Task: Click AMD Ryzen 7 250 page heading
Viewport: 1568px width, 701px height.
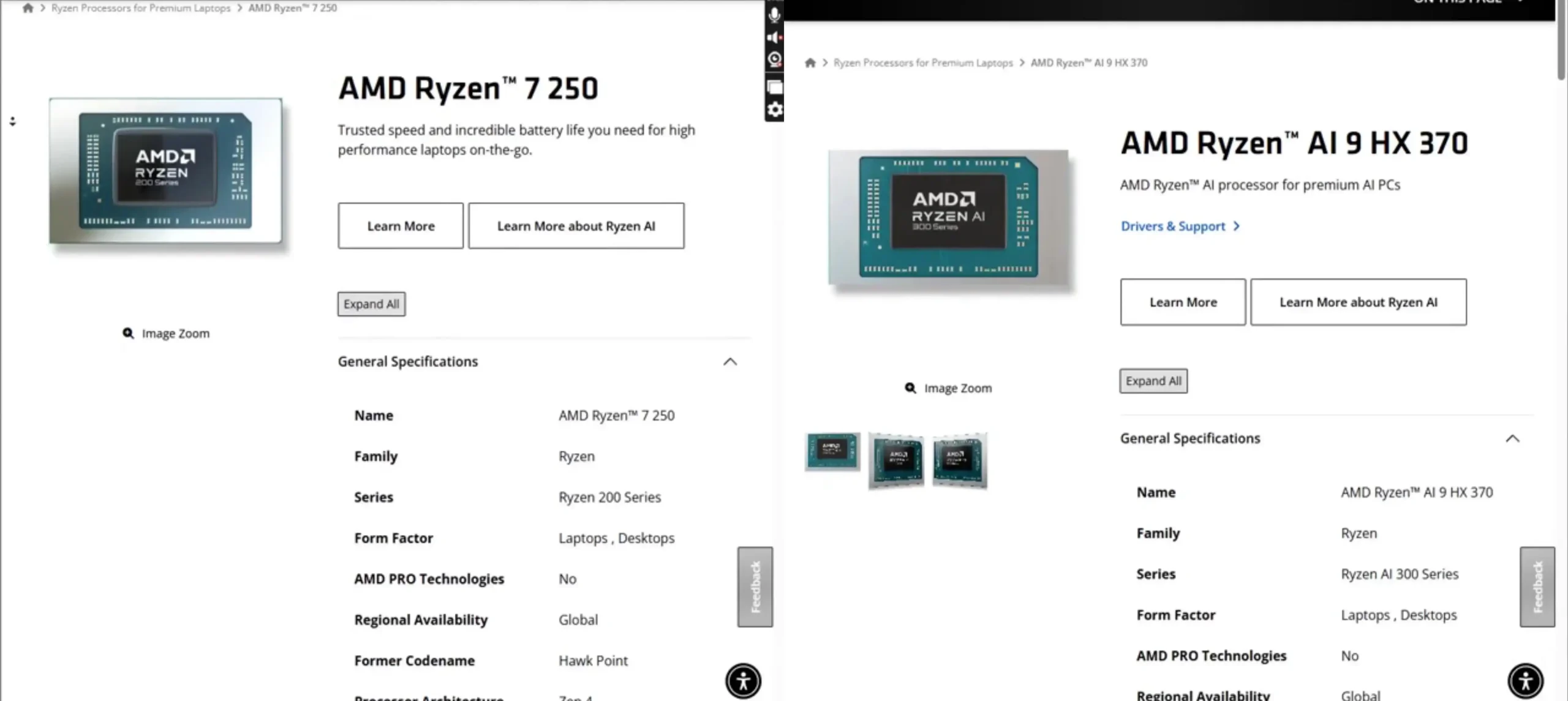Action: click(469, 88)
